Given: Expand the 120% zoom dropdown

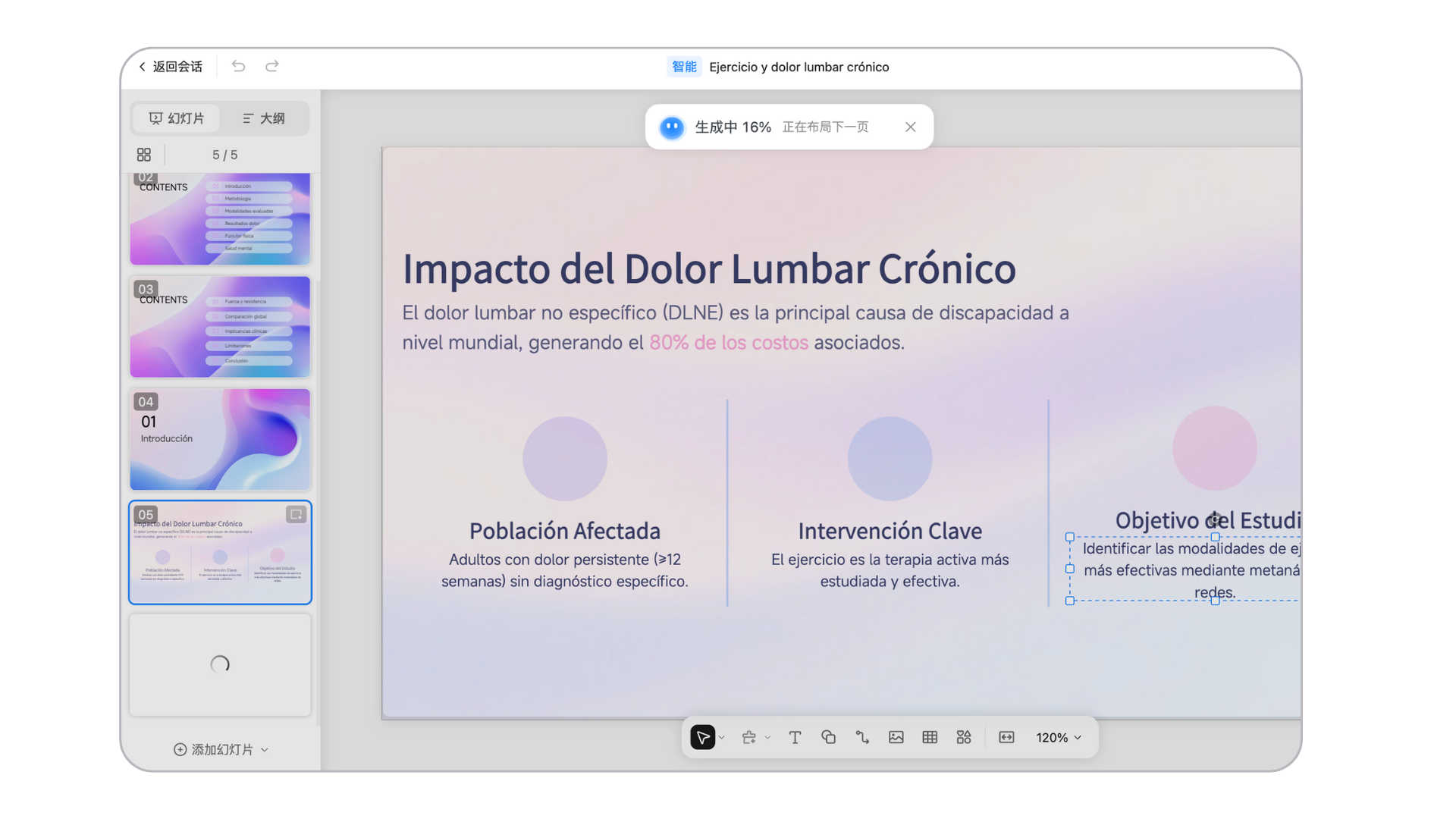Looking at the screenshot, I should (x=1059, y=737).
